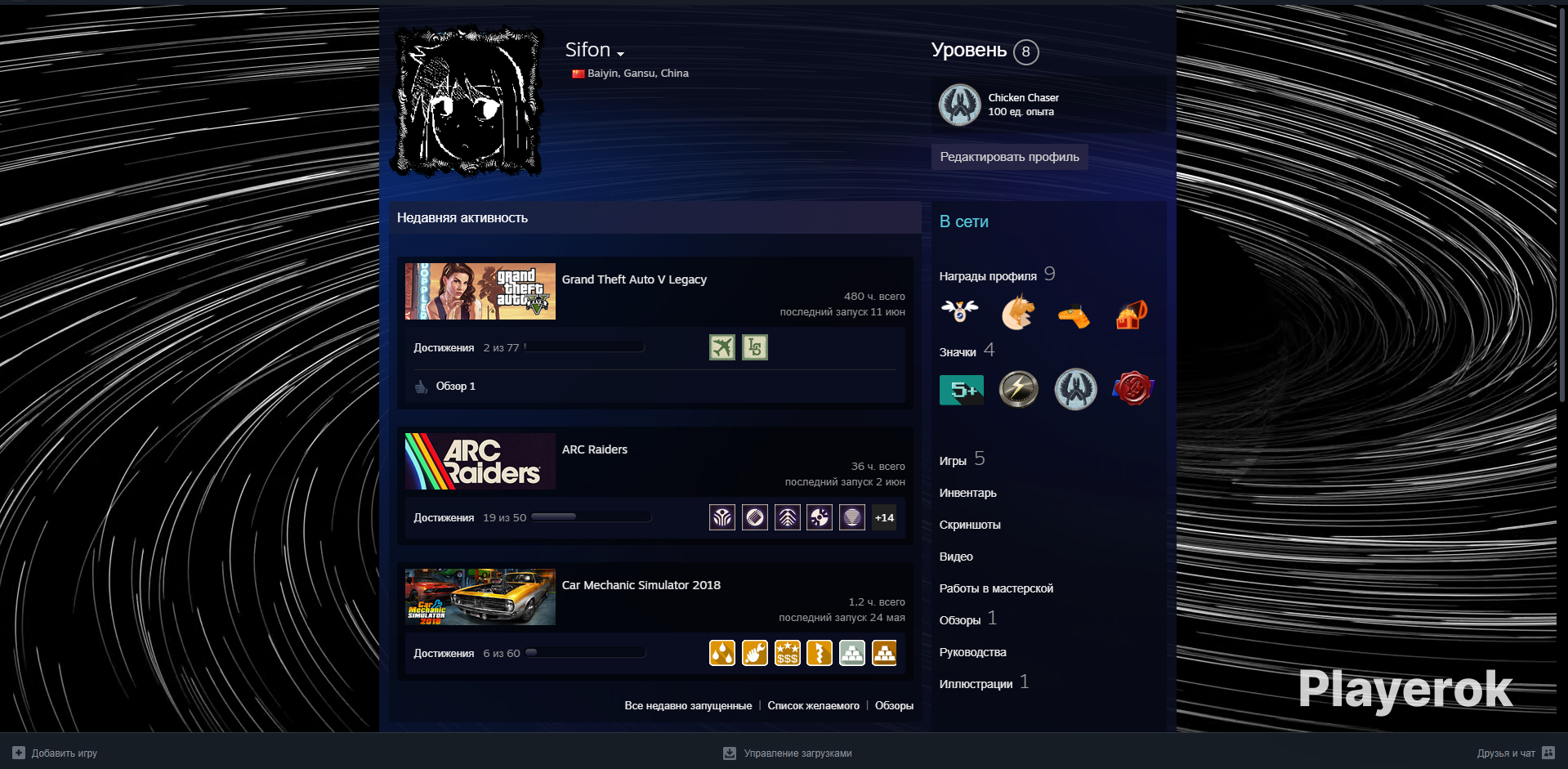The height and width of the screenshot is (769, 1568).
Task: Click the GTA V achievements progress bar
Action: coord(584,347)
